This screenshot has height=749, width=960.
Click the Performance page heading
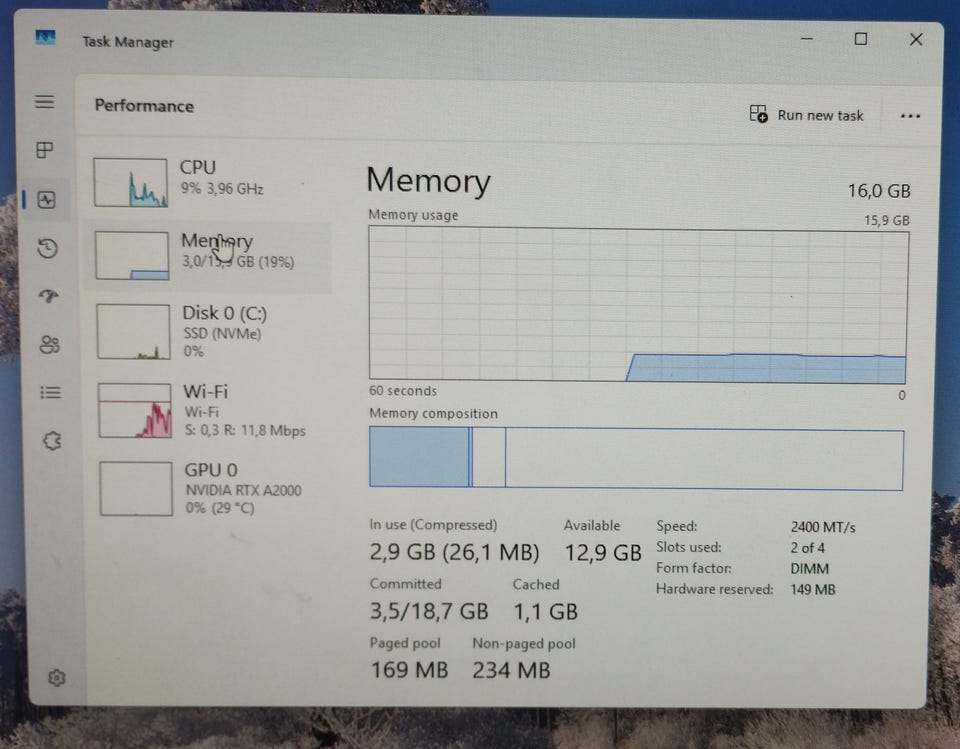pyautogui.click(x=144, y=106)
